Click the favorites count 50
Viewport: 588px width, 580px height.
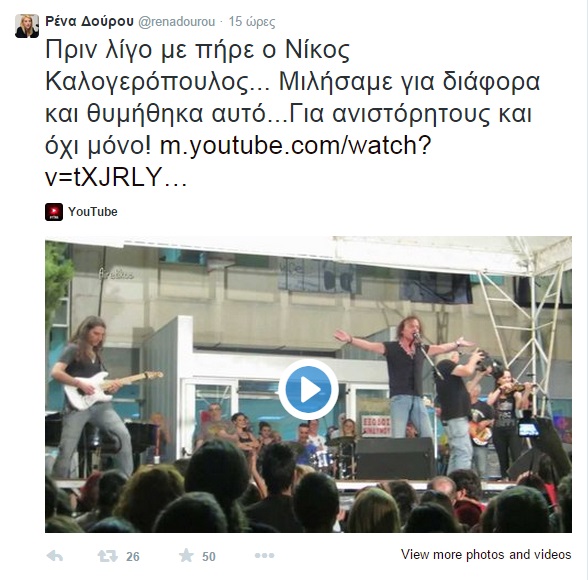coord(209,557)
